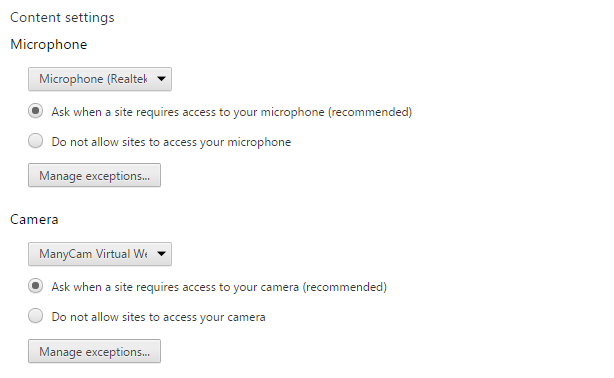The width and height of the screenshot is (614, 378).
Task: Click the 'Ask when a site requires access to your camera' text
Action: pos(175,287)
